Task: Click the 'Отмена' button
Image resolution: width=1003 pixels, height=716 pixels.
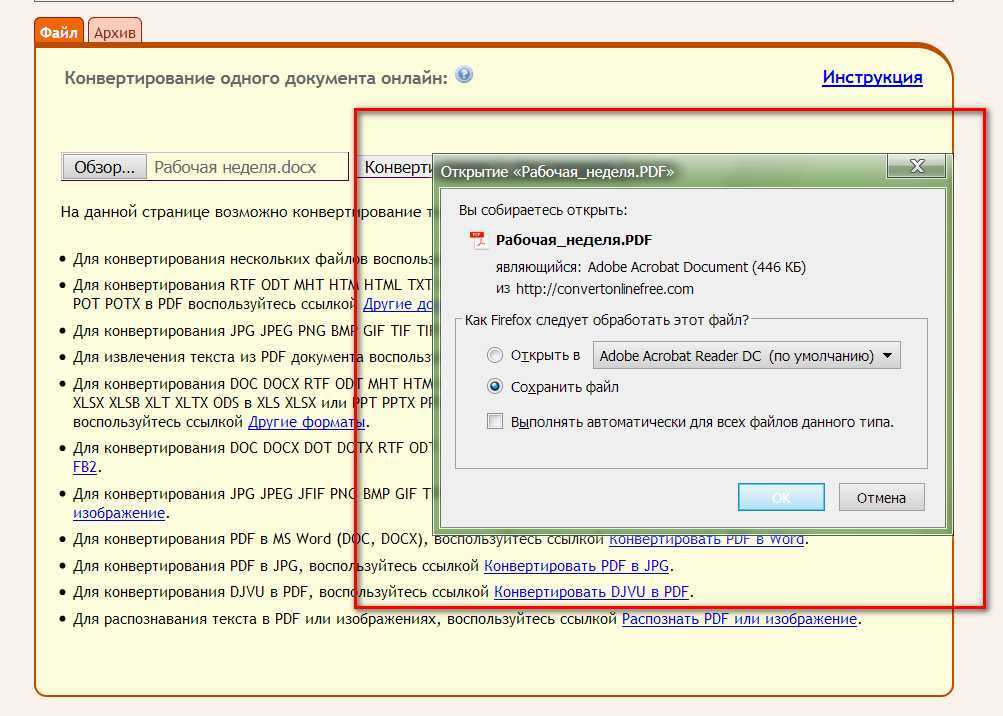Action: [881, 497]
